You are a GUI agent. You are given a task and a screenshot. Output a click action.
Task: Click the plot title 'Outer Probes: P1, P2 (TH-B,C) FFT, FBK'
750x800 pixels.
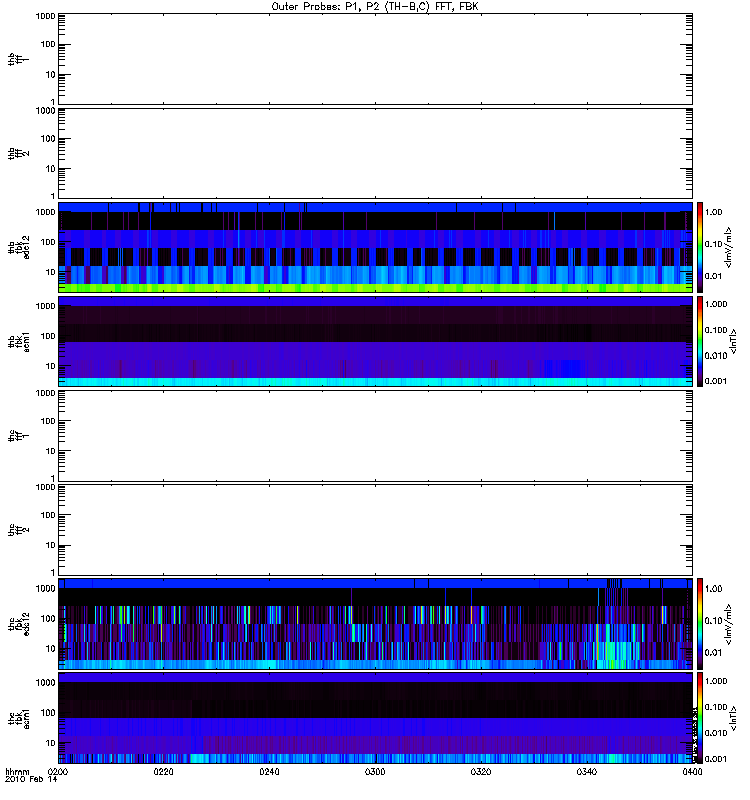(x=375, y=7)
